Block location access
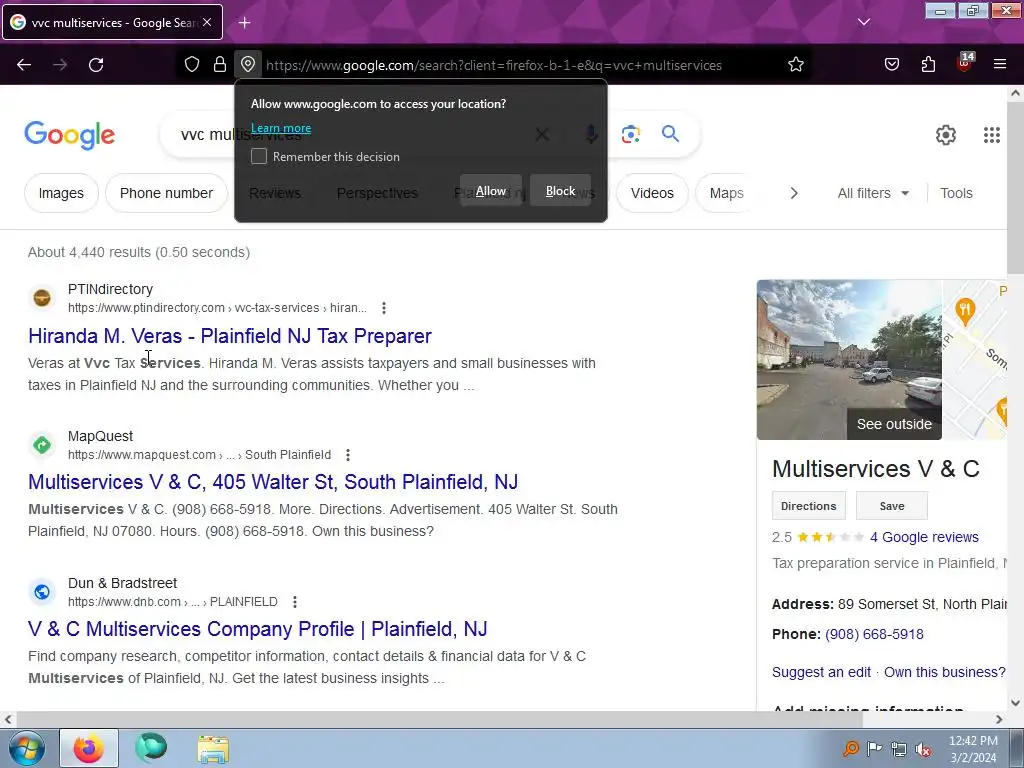The height and width of the screenshot is (768, 1024). point(560,191)
